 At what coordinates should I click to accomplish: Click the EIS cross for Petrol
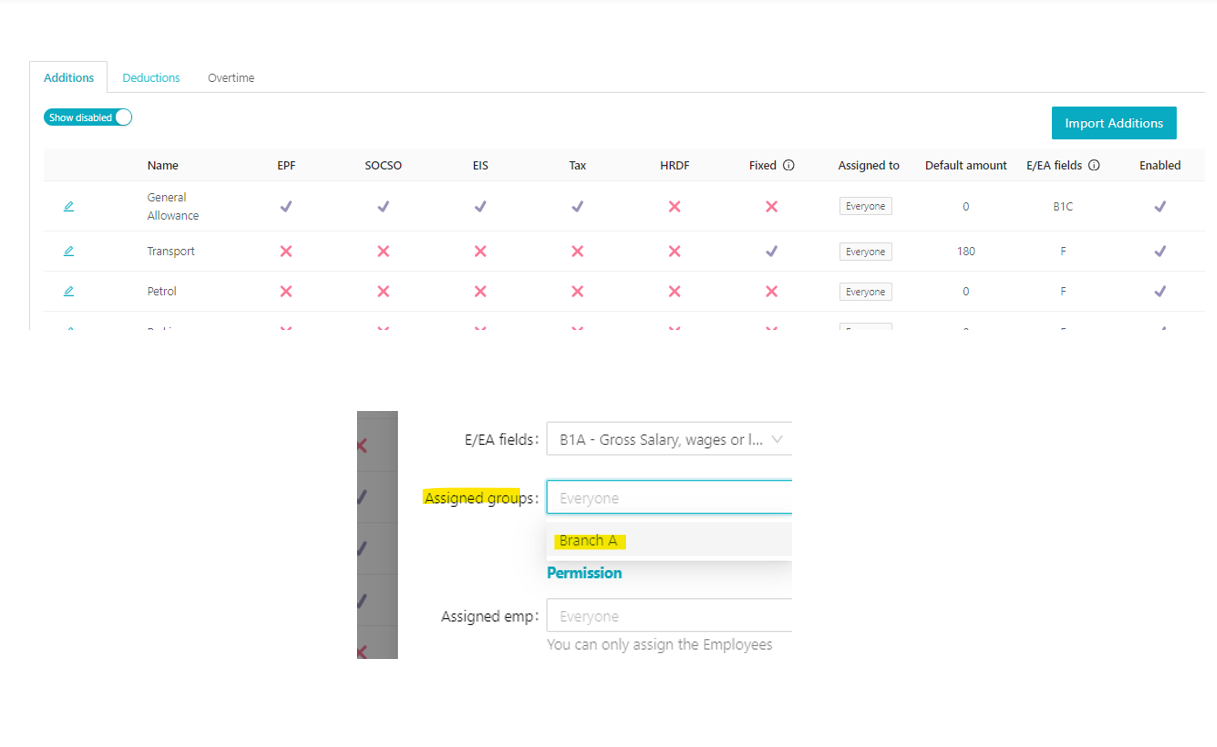tap(480, 291)
